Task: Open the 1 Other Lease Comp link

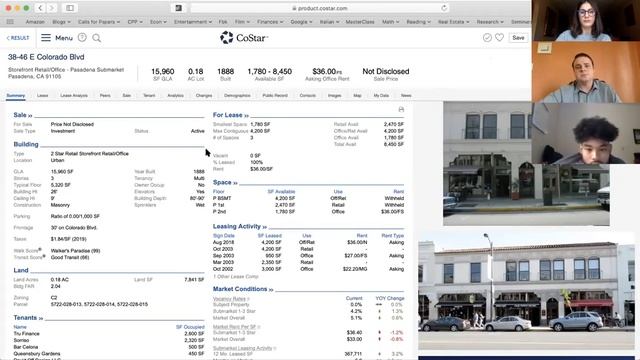Action: [x=236, y=276]
